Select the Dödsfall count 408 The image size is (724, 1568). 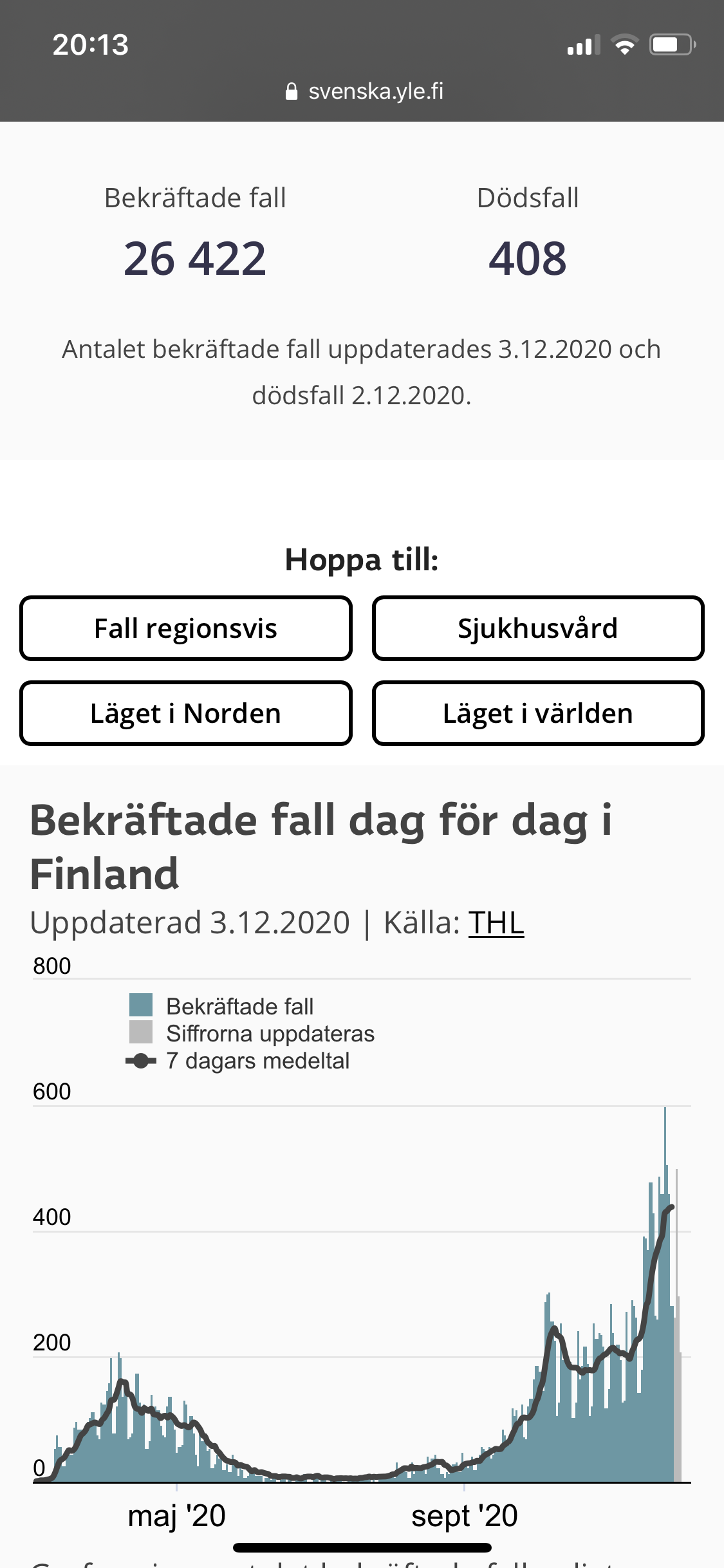coord(528,258)
